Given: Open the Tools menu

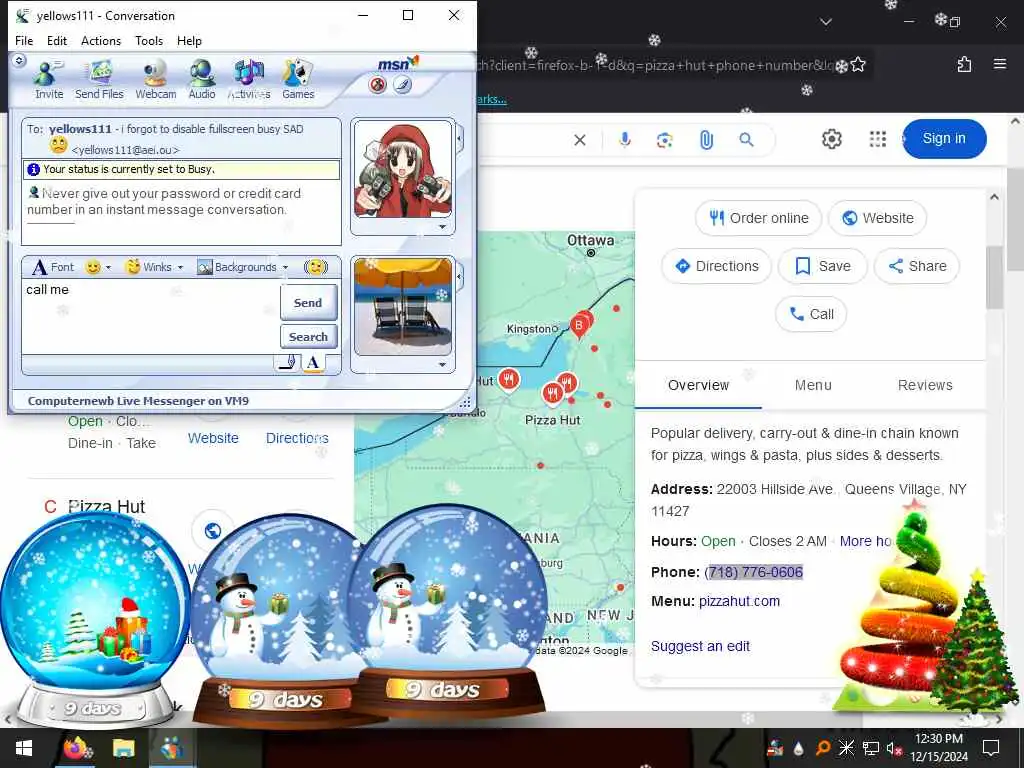Looking at the screenshot, I should [149, 40].
